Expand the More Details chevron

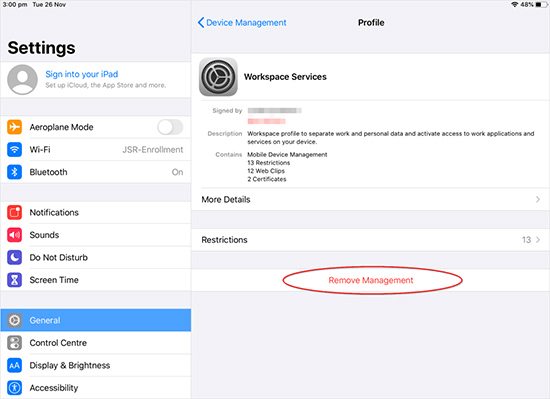(x=538, y=200)
